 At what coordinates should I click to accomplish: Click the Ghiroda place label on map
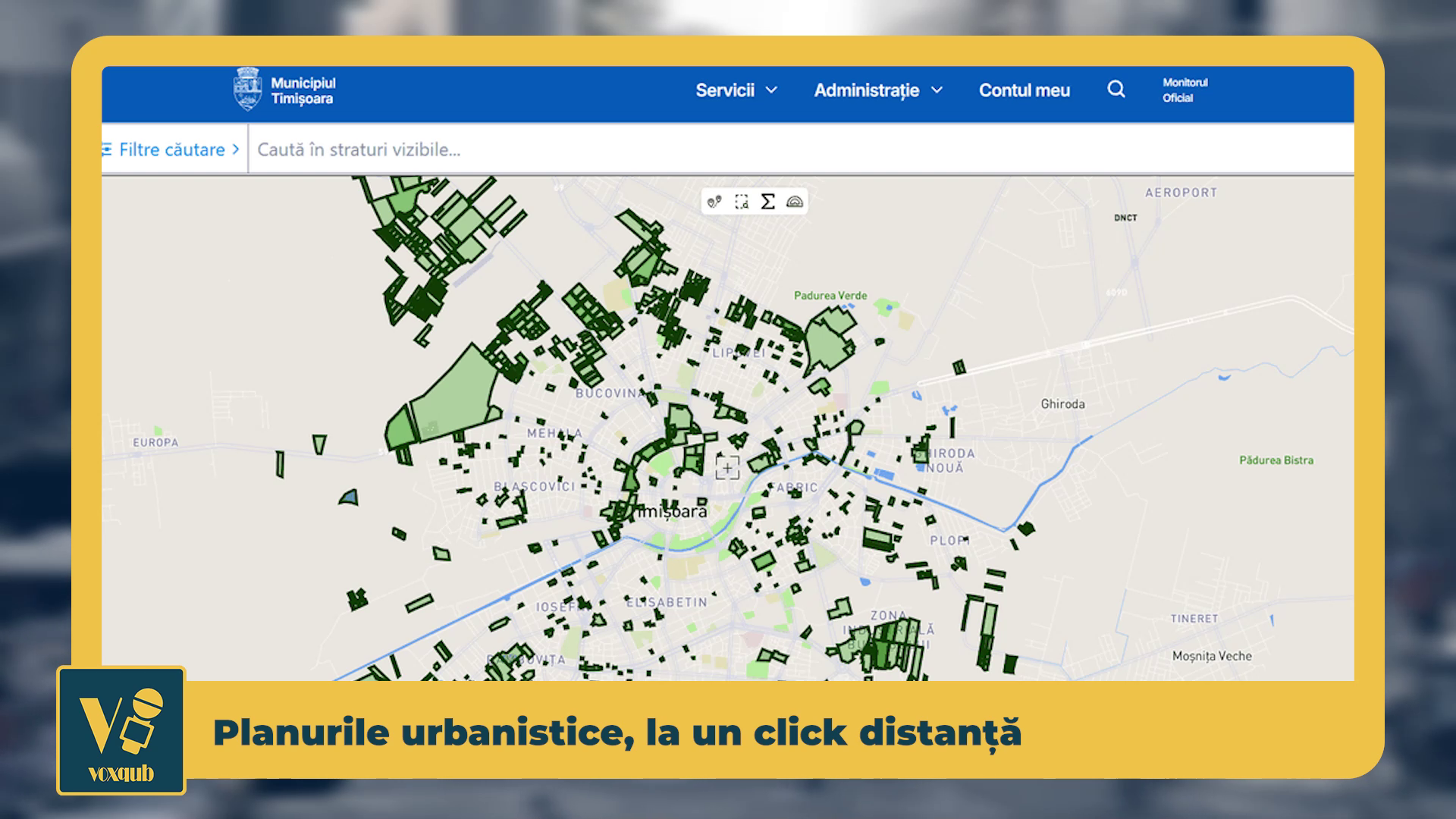[1062, 404]
